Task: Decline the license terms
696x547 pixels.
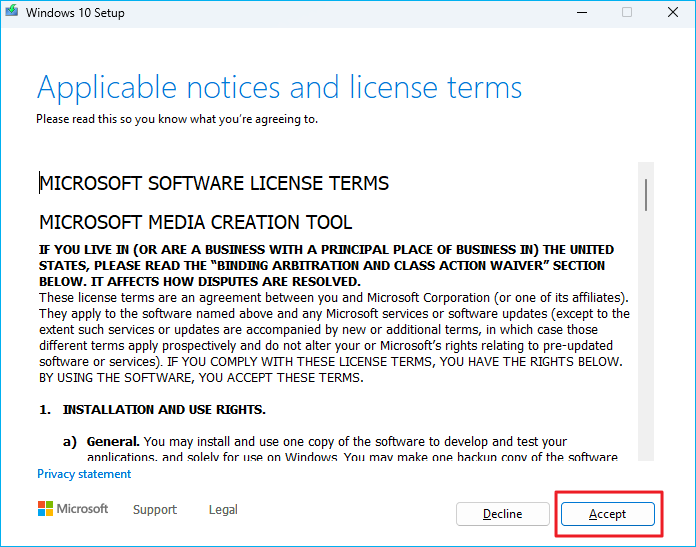Action: tap(502, 514)
